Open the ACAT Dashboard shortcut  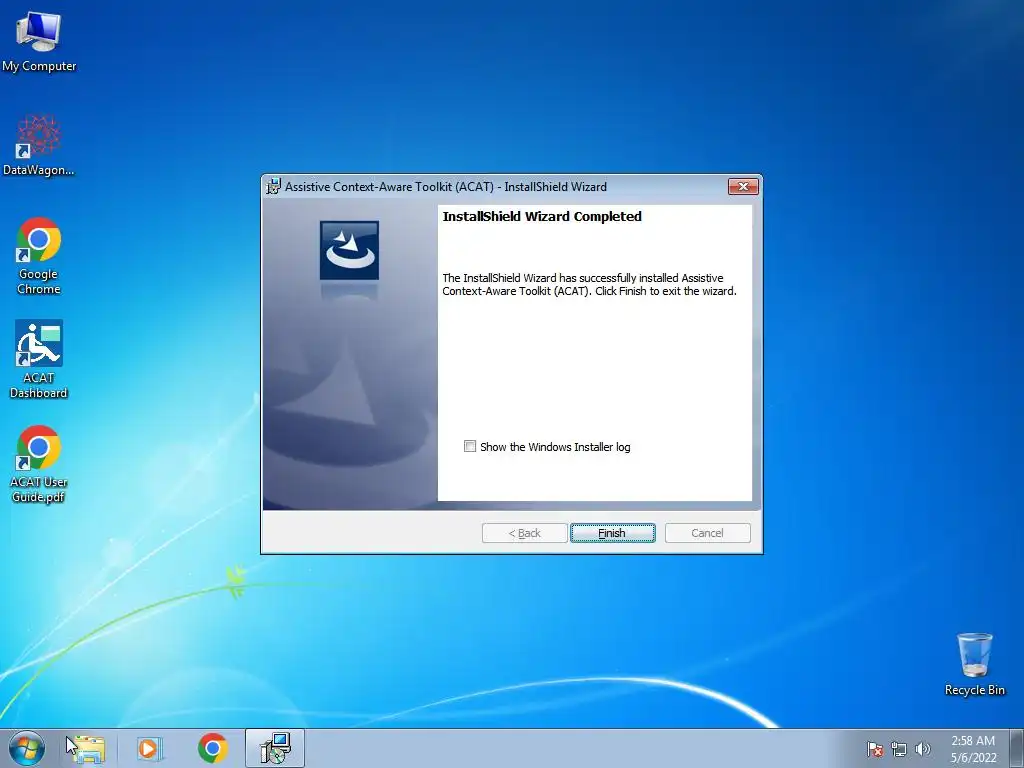[39, 359]
